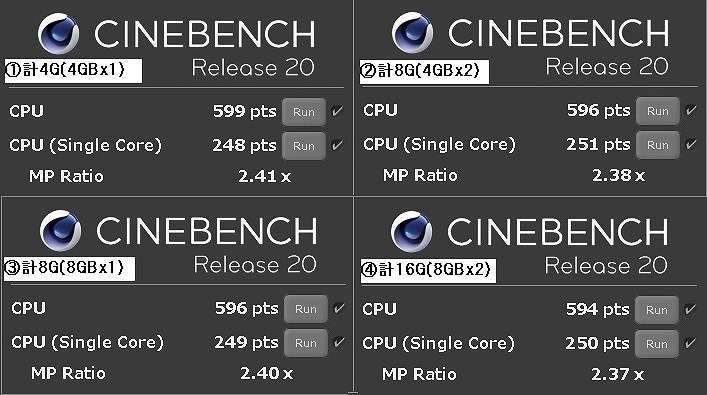The width and height of the screenshot is (707, 395).
Task: Click Cinebench logo in the 4GBx1 panel
Action: click(59, 33)
